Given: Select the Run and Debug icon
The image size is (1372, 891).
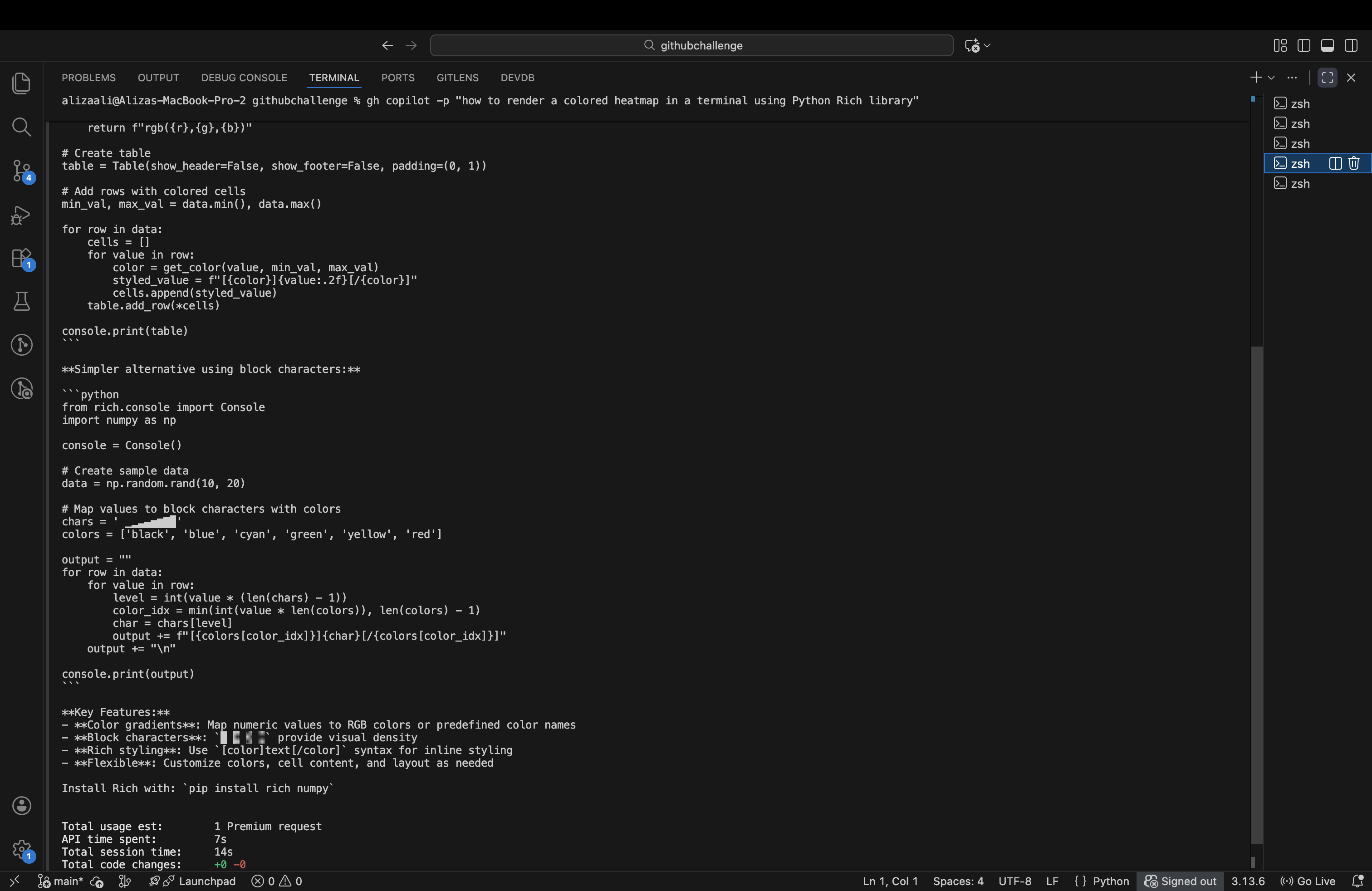Looking at the screenshot, I should [22, 215].
